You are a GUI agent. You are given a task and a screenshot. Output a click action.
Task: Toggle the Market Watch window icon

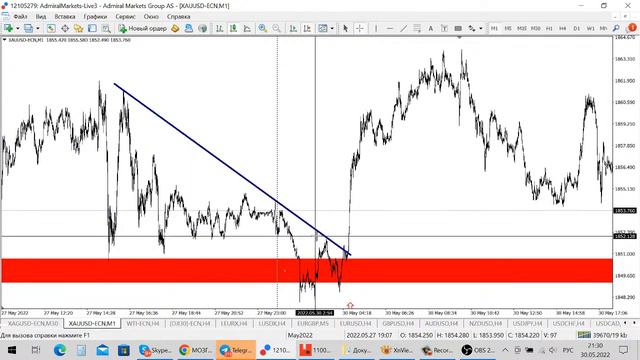[x=51, y=28]
